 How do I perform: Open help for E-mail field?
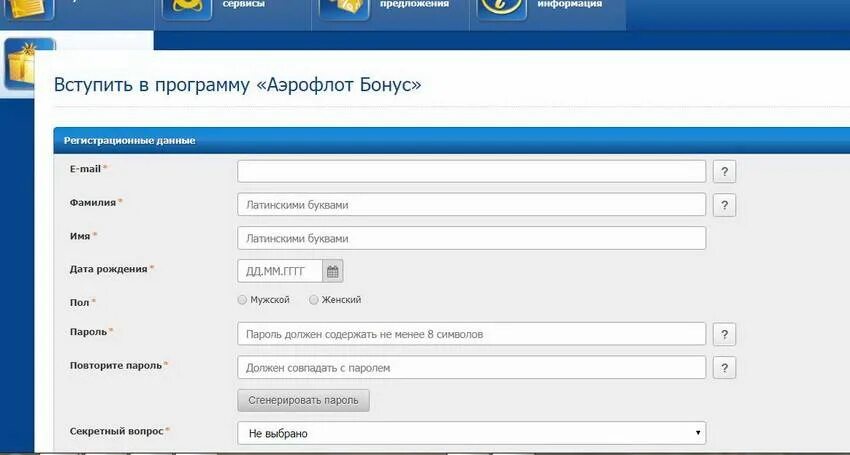click(724, 172)
